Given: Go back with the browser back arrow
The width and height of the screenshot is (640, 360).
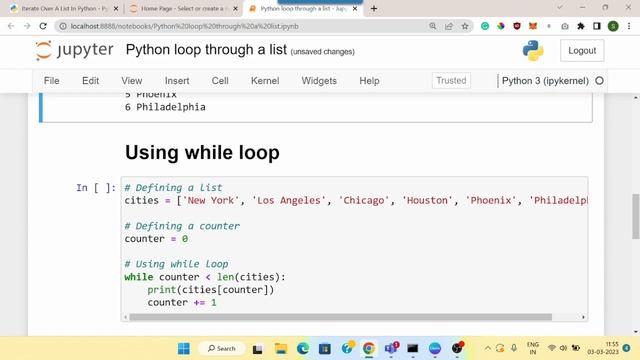Looking at the screenshot, I should click(11, 26).
